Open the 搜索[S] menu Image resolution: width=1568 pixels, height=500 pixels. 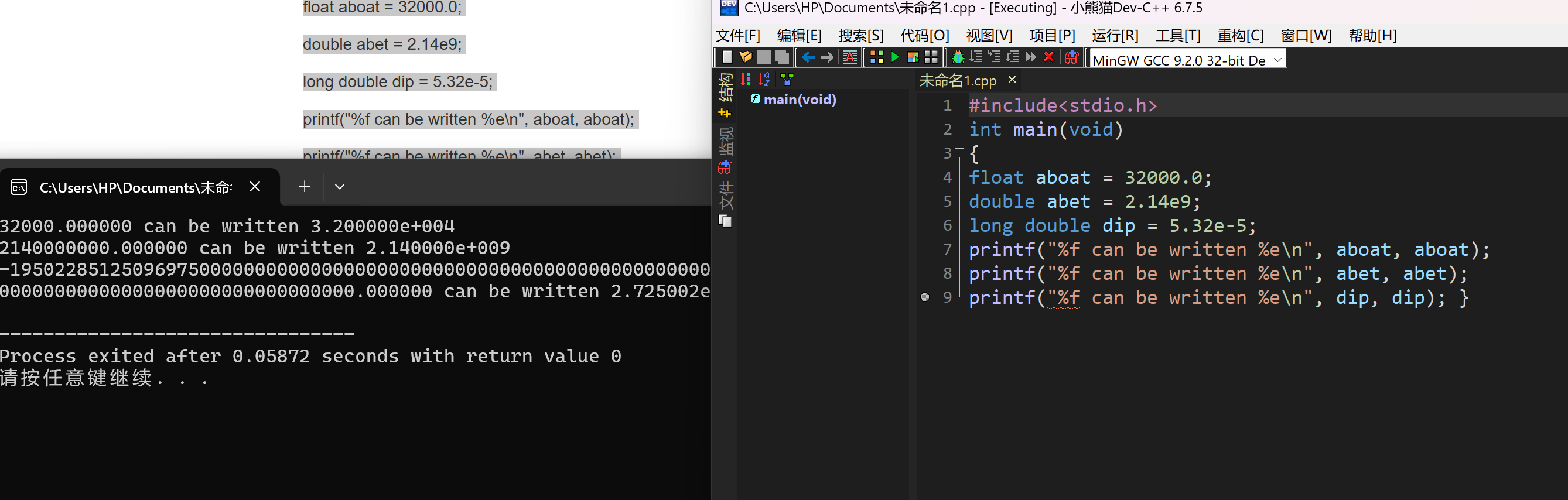tap(860, 35)
